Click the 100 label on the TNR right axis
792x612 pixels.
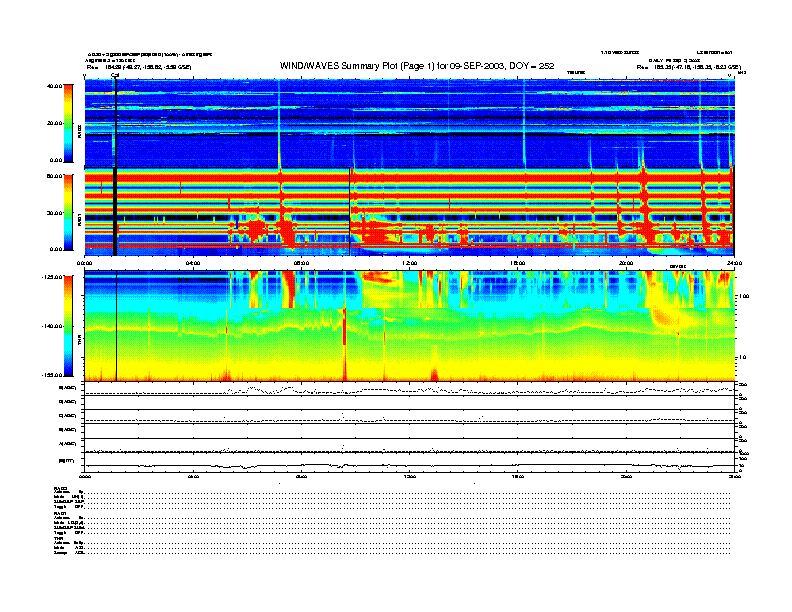point(743,296)
